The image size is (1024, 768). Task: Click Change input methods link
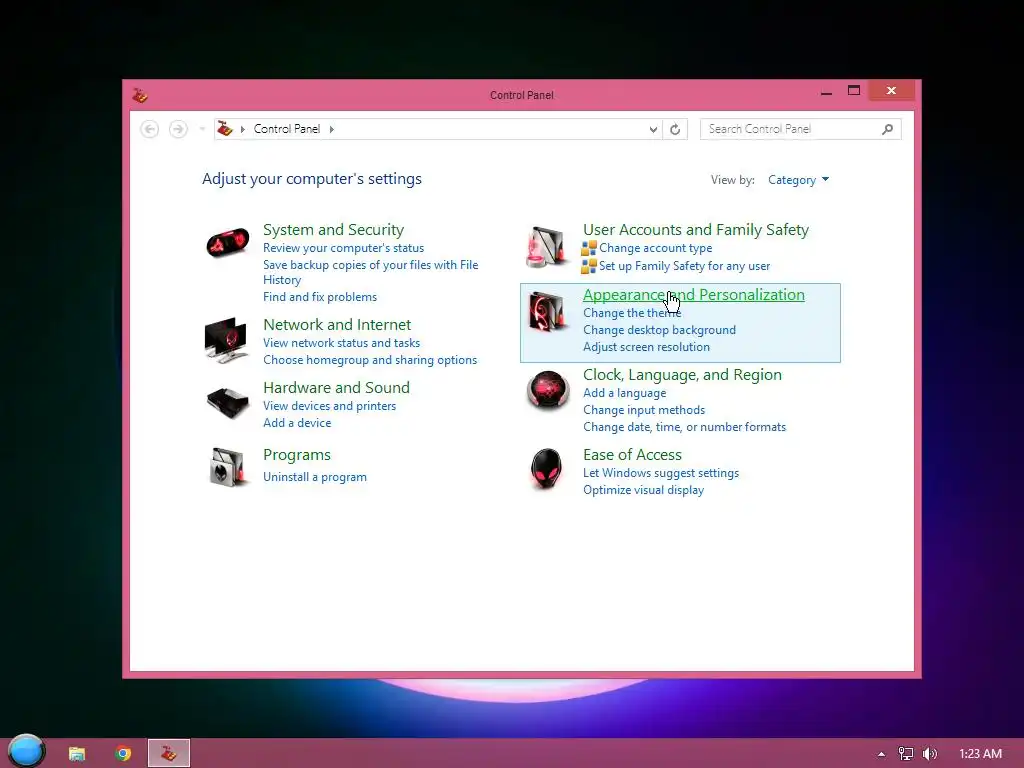644,410
